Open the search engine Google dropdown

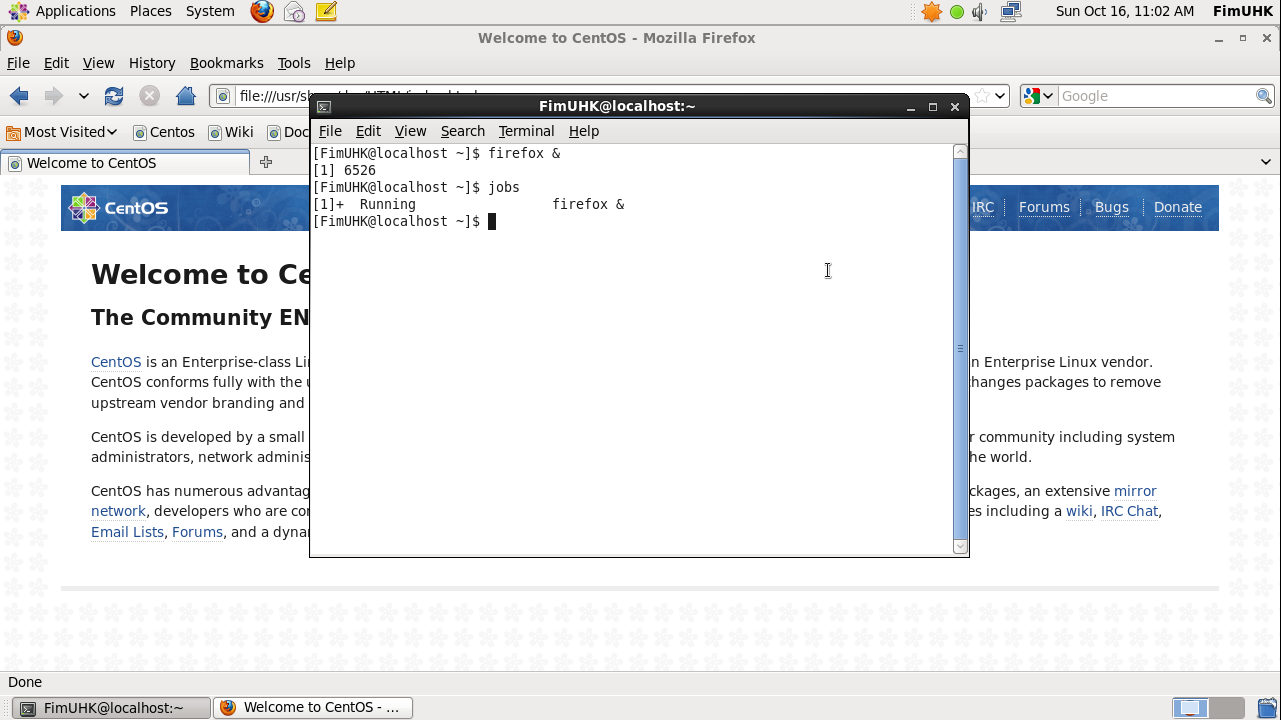(1038, 96)
